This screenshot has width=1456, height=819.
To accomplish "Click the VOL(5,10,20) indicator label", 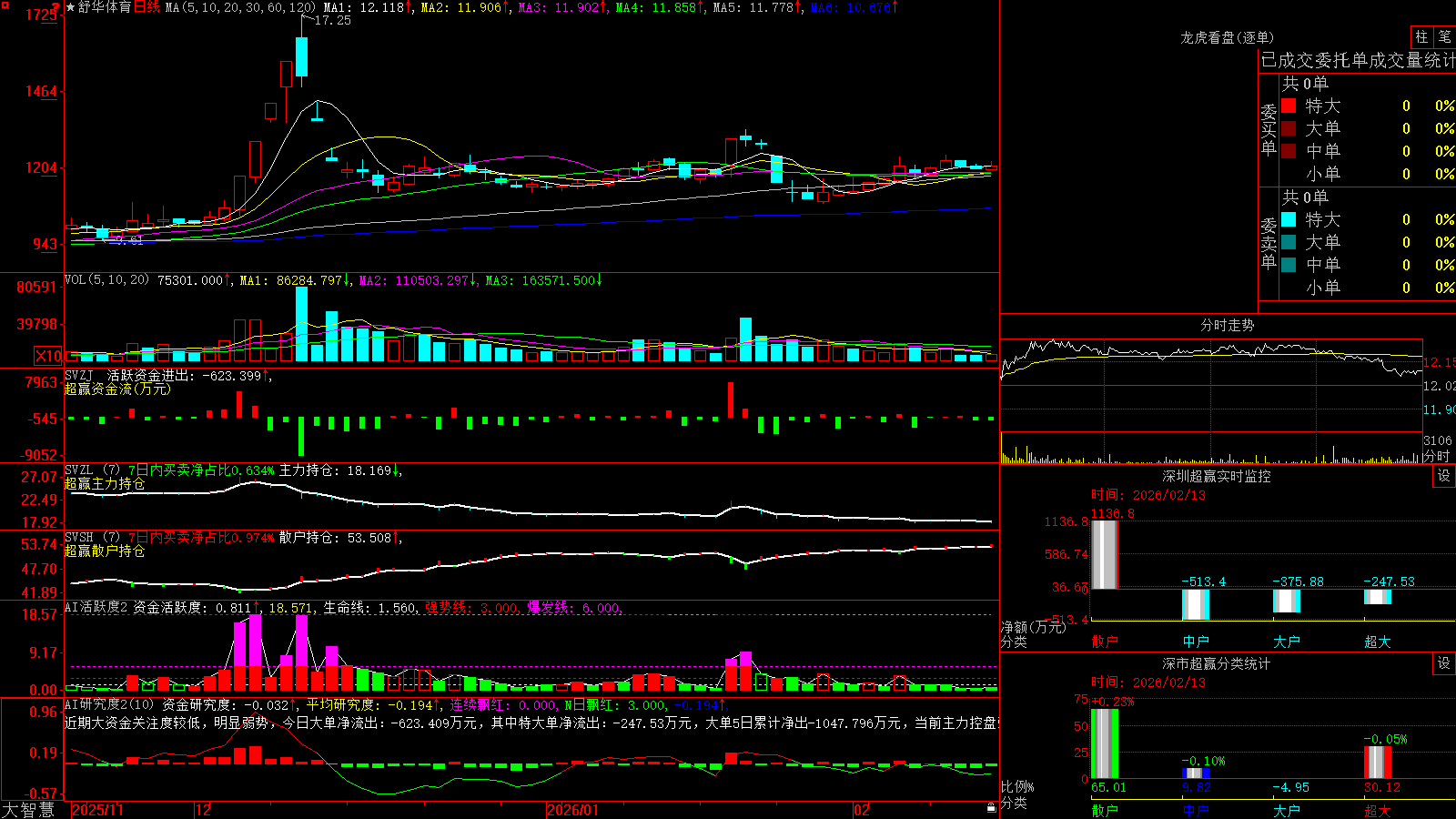I will 106,280.
